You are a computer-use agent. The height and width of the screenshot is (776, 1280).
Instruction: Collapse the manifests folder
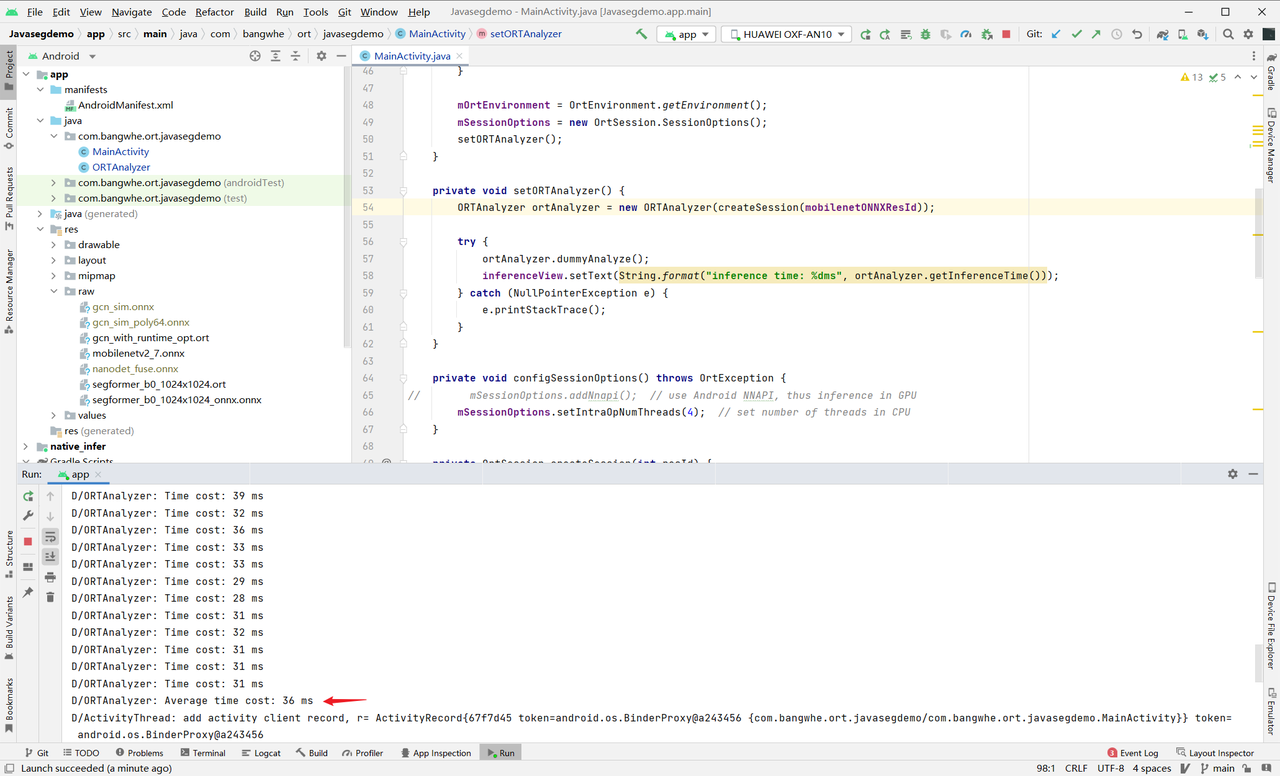40,90
